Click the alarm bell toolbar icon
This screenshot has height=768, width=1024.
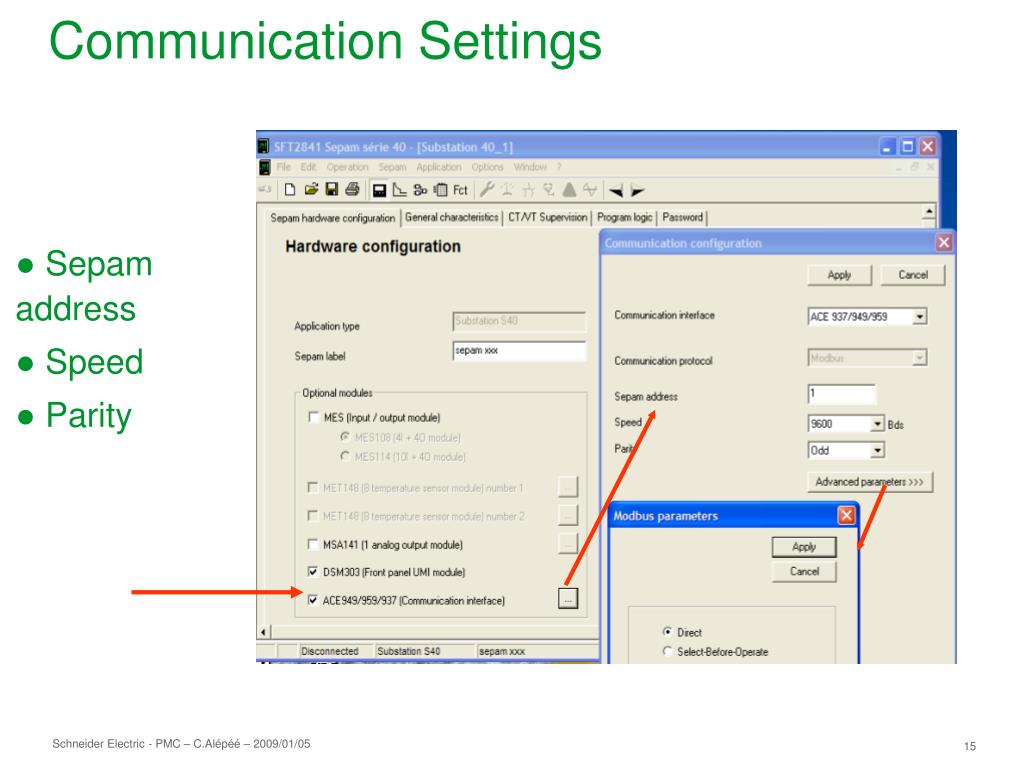click(x=569, y=190)
